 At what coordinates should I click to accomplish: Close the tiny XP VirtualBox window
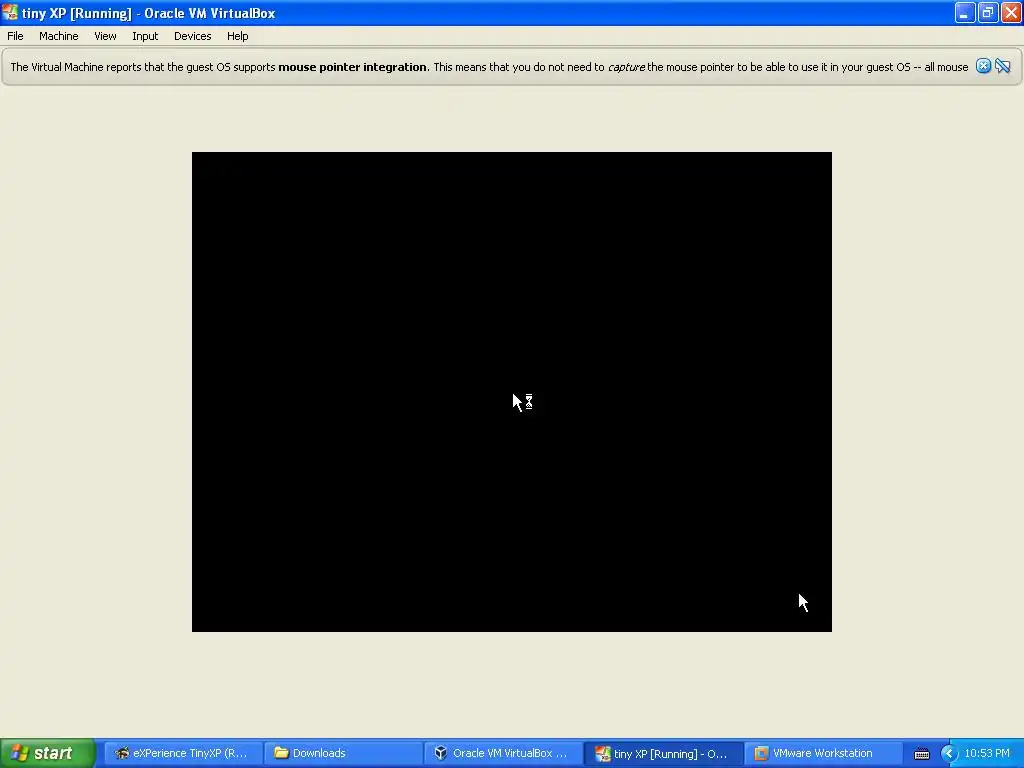pos(1011,12)
